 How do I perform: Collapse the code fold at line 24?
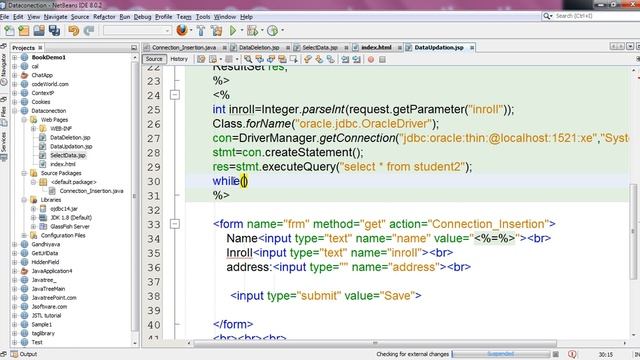[175, 95]
